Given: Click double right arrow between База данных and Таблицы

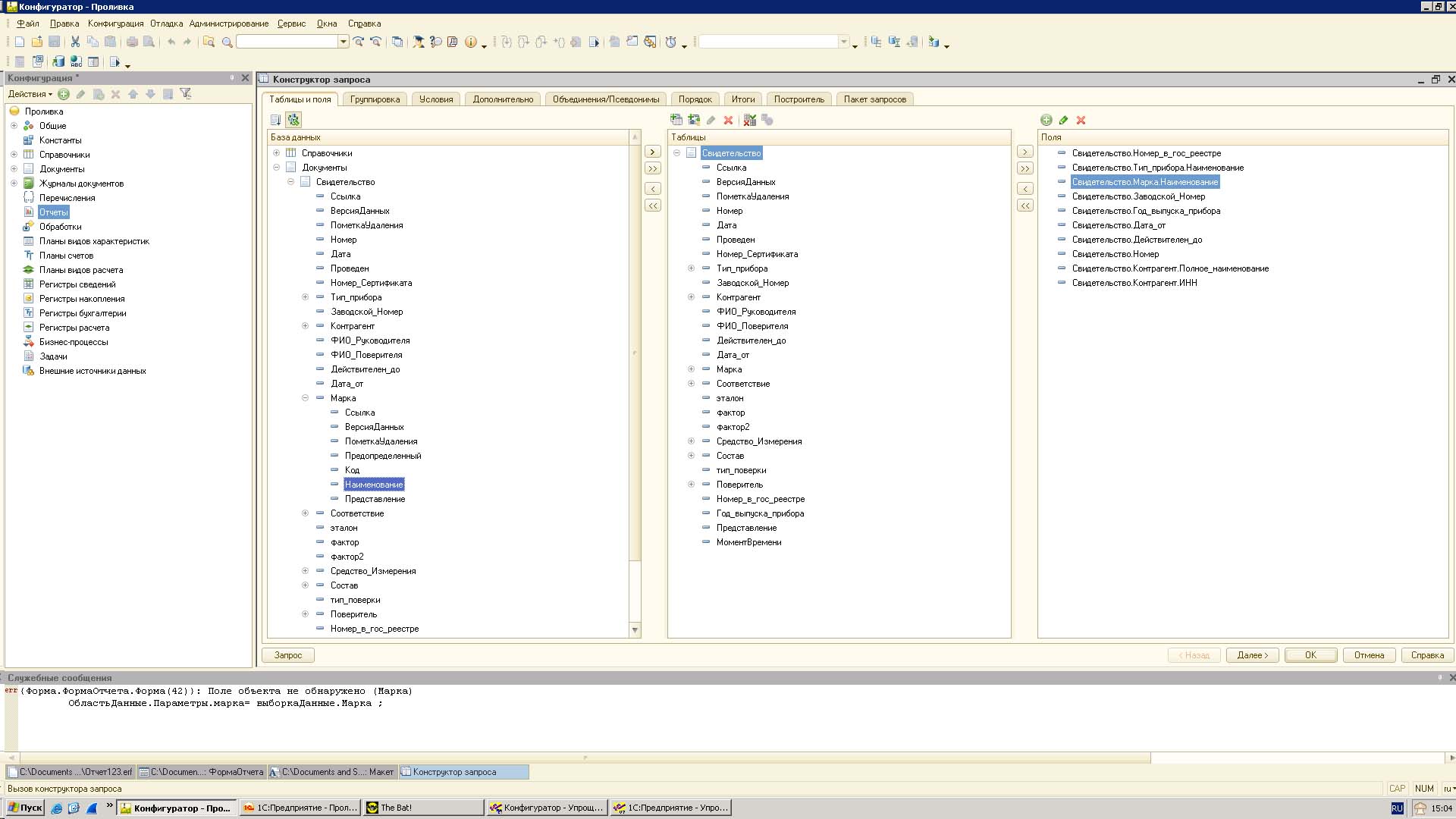Looking at the screenshot, I should point(652,168).
